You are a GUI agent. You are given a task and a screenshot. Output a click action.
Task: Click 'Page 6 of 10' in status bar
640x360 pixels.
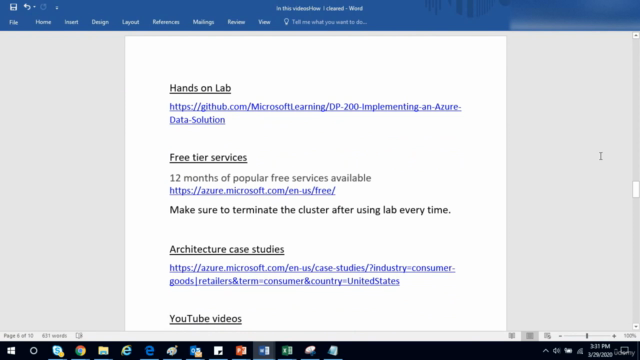18,336
